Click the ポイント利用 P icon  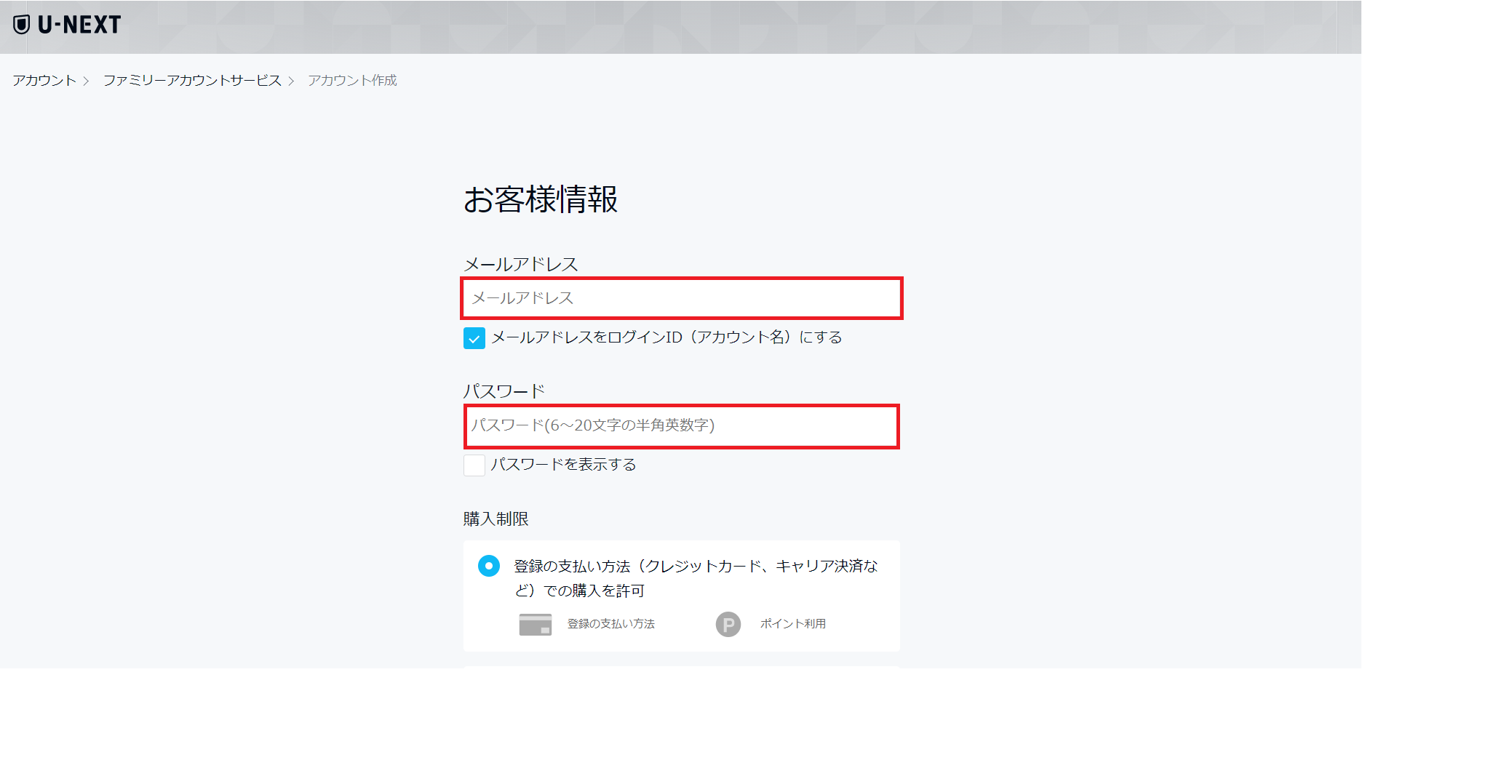coord(728,624)
